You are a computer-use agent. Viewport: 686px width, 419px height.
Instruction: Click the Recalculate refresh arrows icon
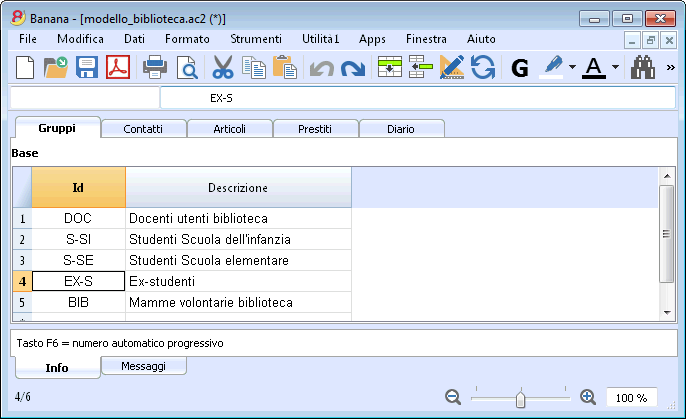coord(483,67)
